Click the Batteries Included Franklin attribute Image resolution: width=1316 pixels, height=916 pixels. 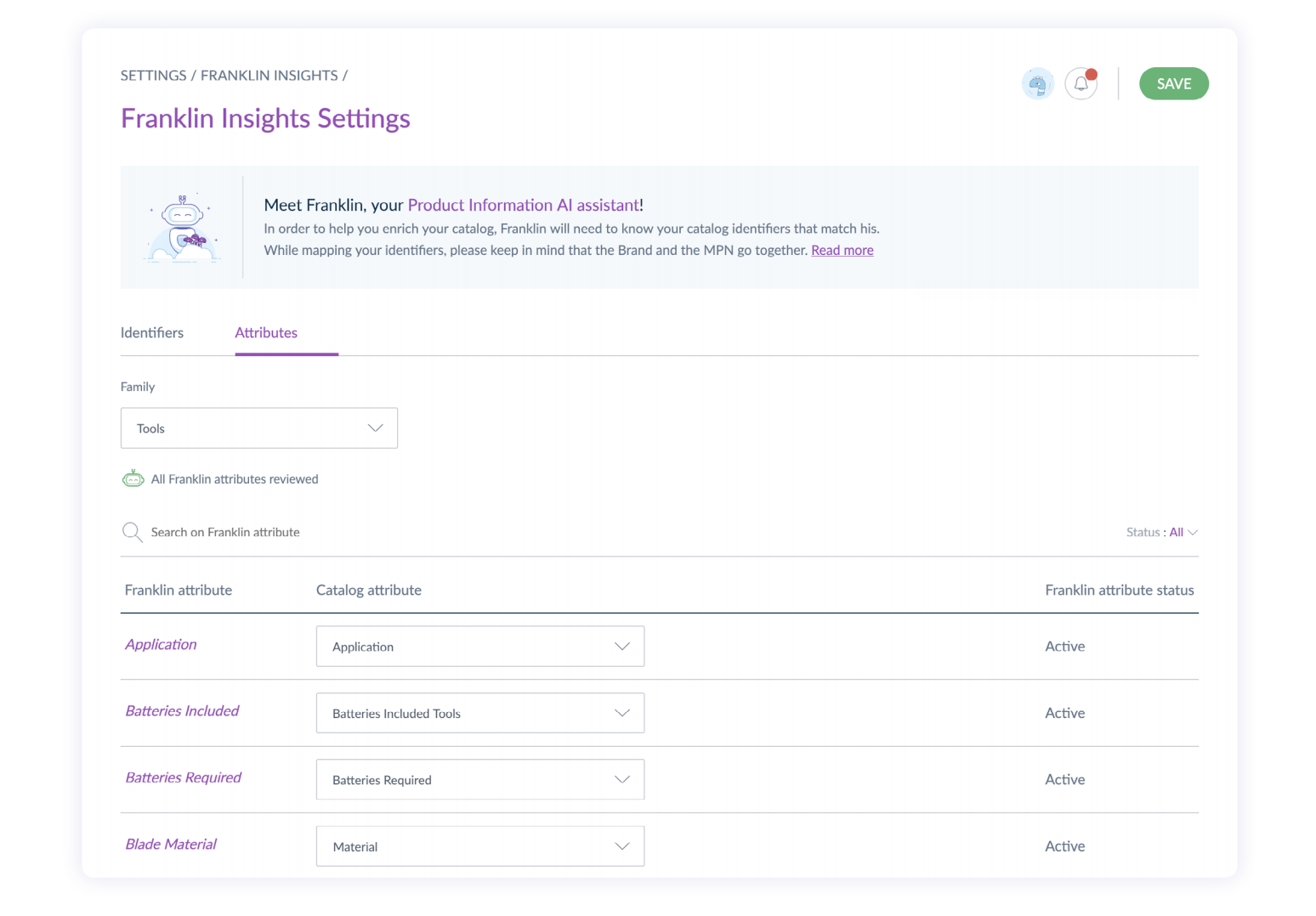point(182,710)
